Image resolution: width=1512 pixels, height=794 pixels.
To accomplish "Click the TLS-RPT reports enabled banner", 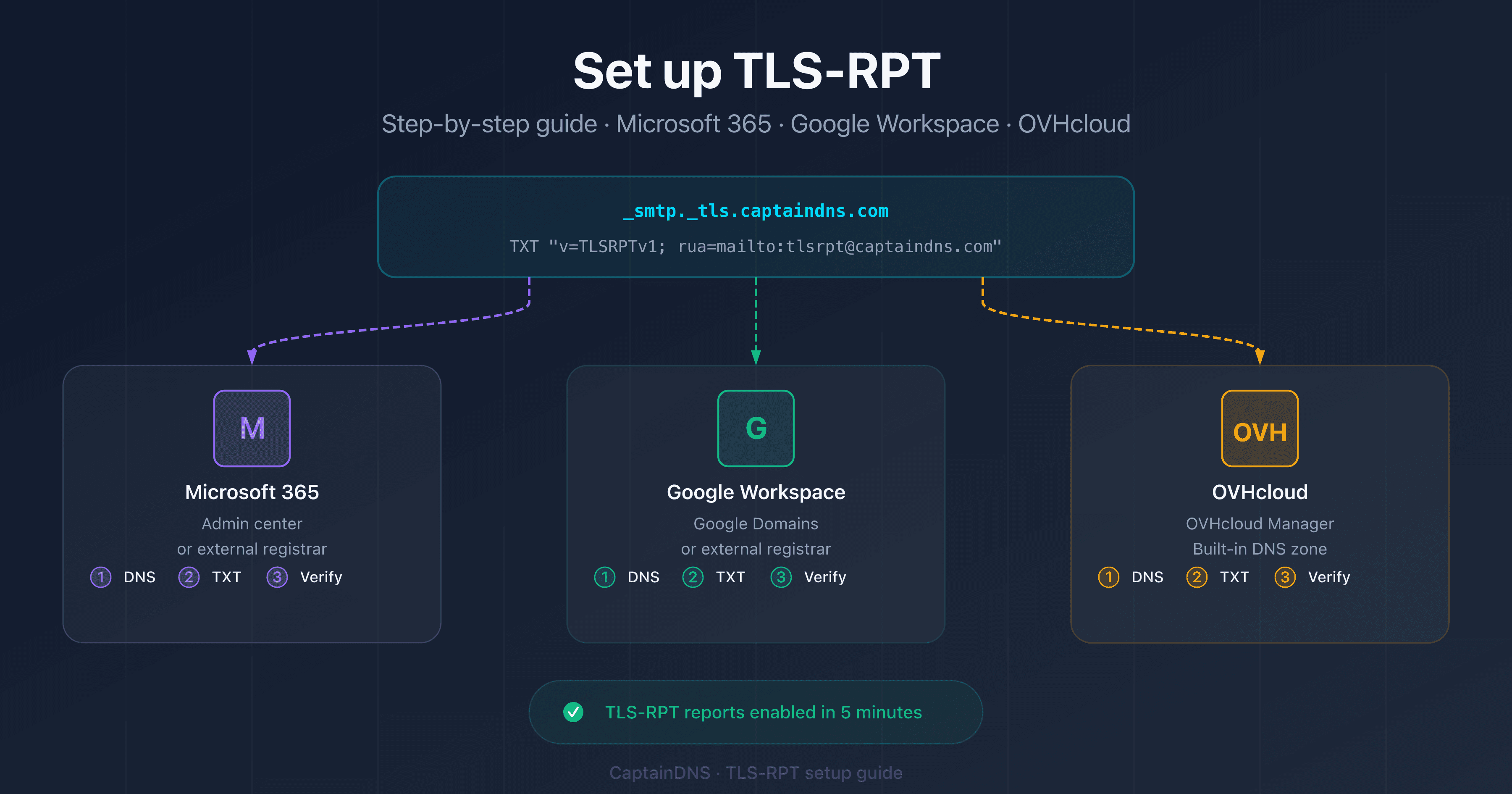I will pos(756,712).
